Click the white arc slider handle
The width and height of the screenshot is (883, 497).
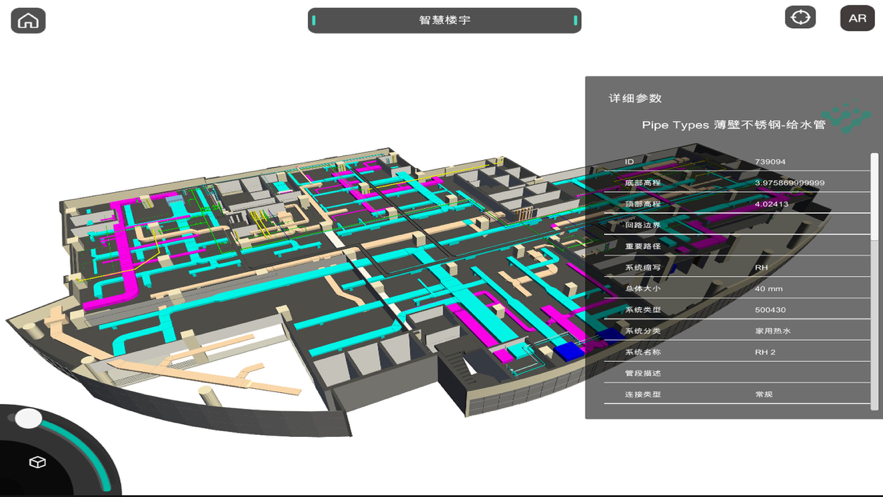pos(29,418)
